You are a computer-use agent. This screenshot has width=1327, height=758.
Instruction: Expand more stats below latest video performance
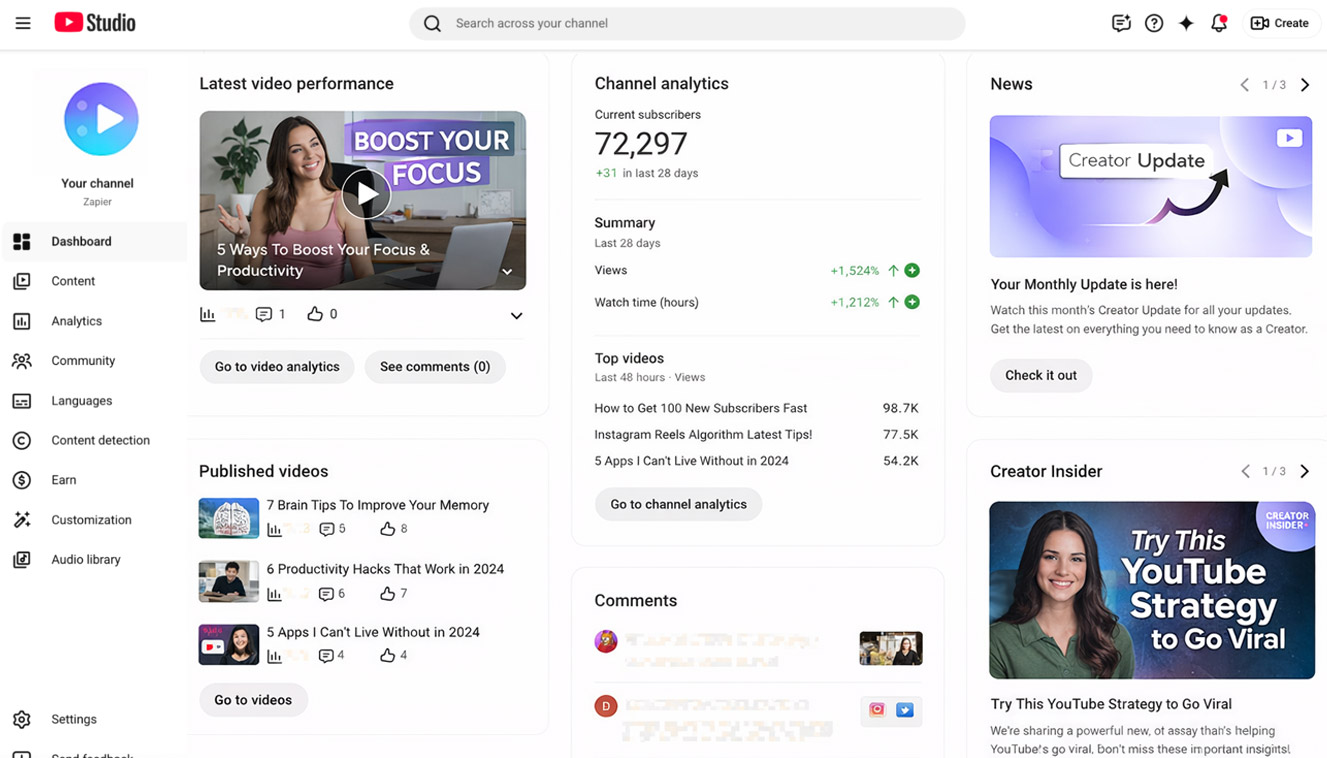517,315
